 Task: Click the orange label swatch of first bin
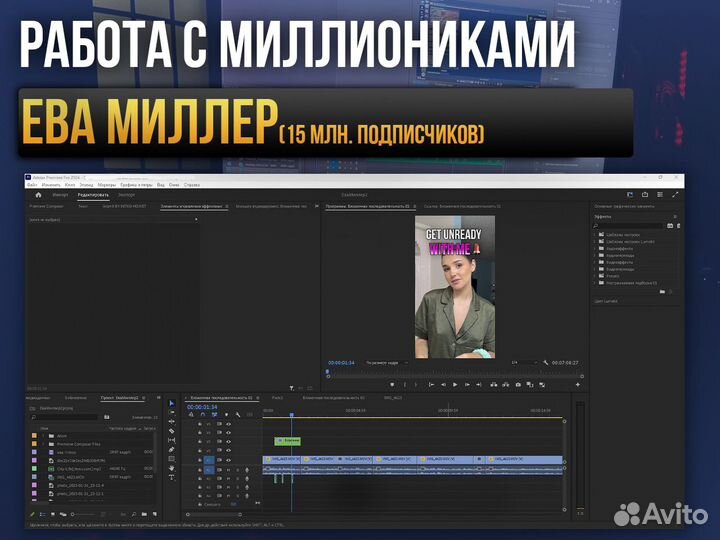tap(34, 436)
